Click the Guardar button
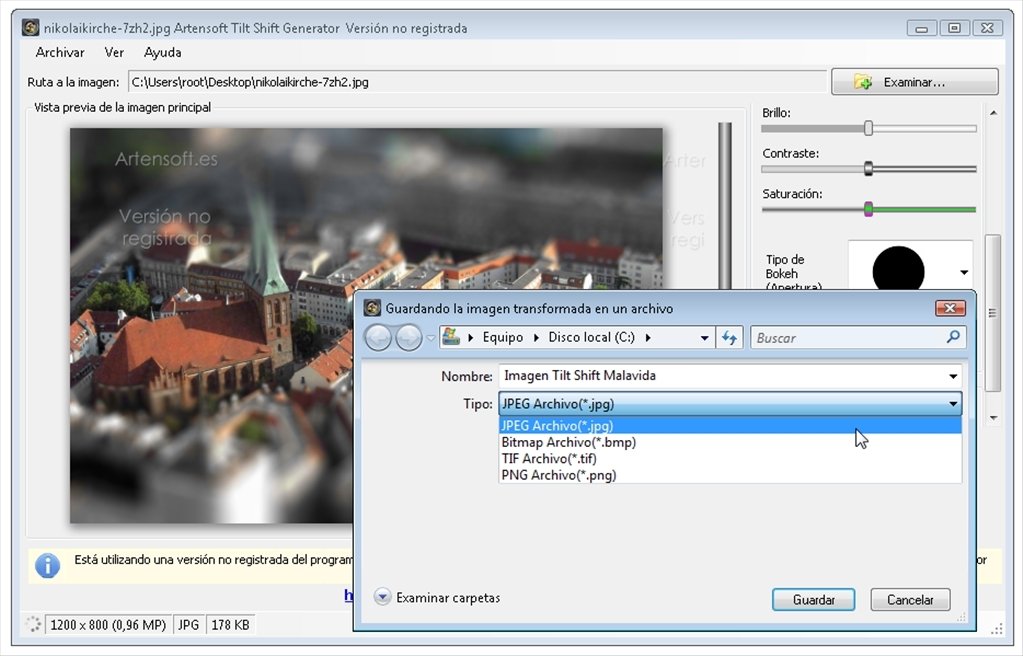 click(813, 599)
